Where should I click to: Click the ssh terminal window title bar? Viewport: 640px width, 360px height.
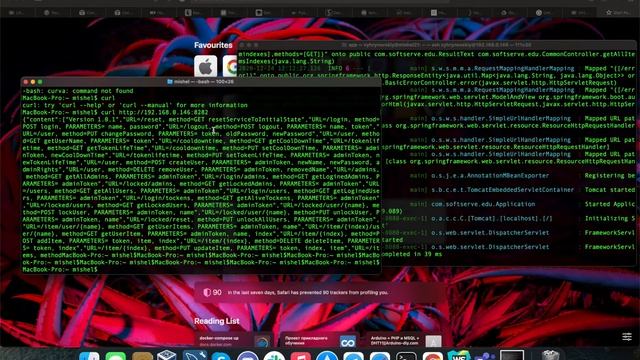click(x=437, y=45)
